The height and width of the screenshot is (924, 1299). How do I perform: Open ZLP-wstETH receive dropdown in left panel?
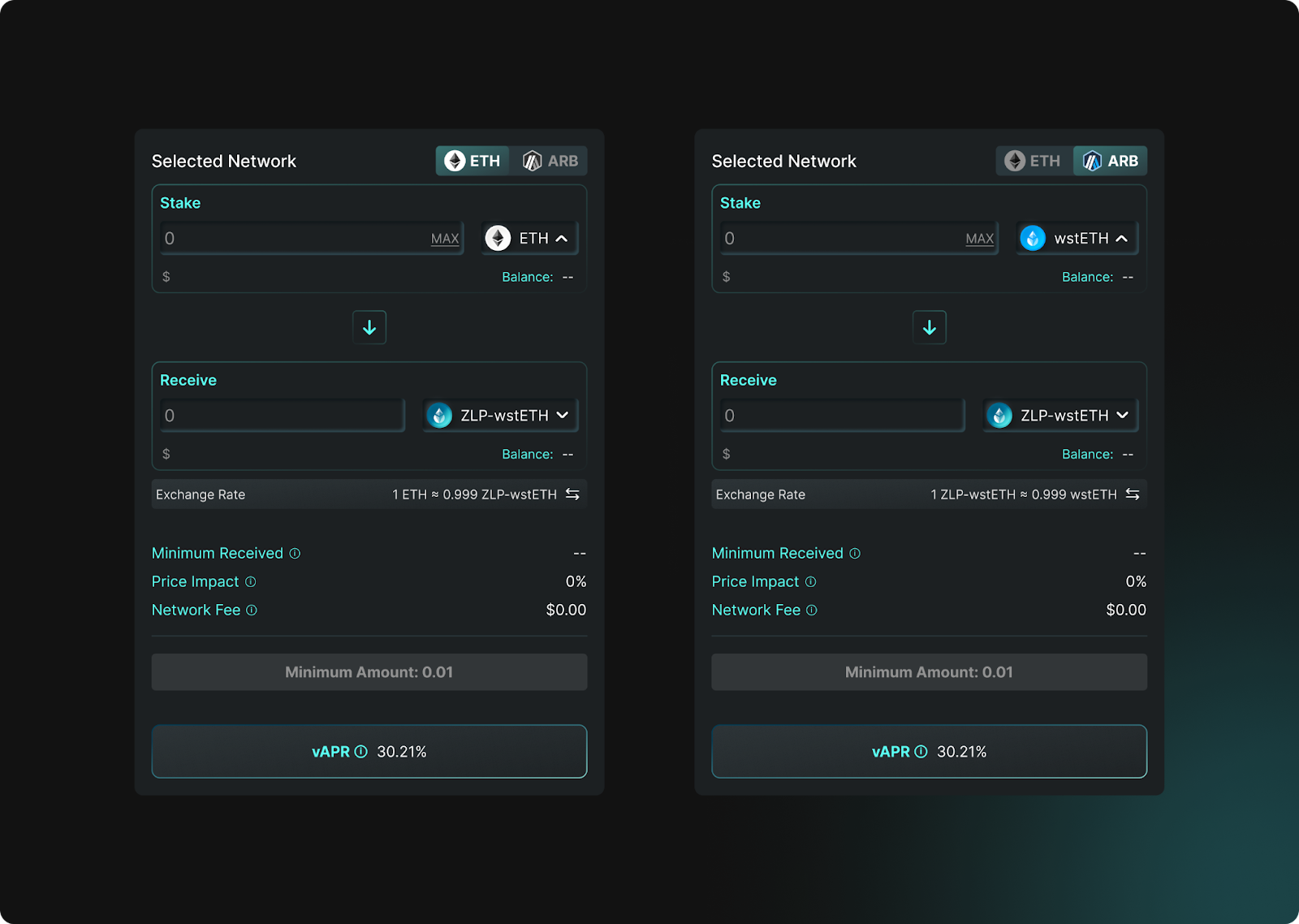click(x=500, y=415)
